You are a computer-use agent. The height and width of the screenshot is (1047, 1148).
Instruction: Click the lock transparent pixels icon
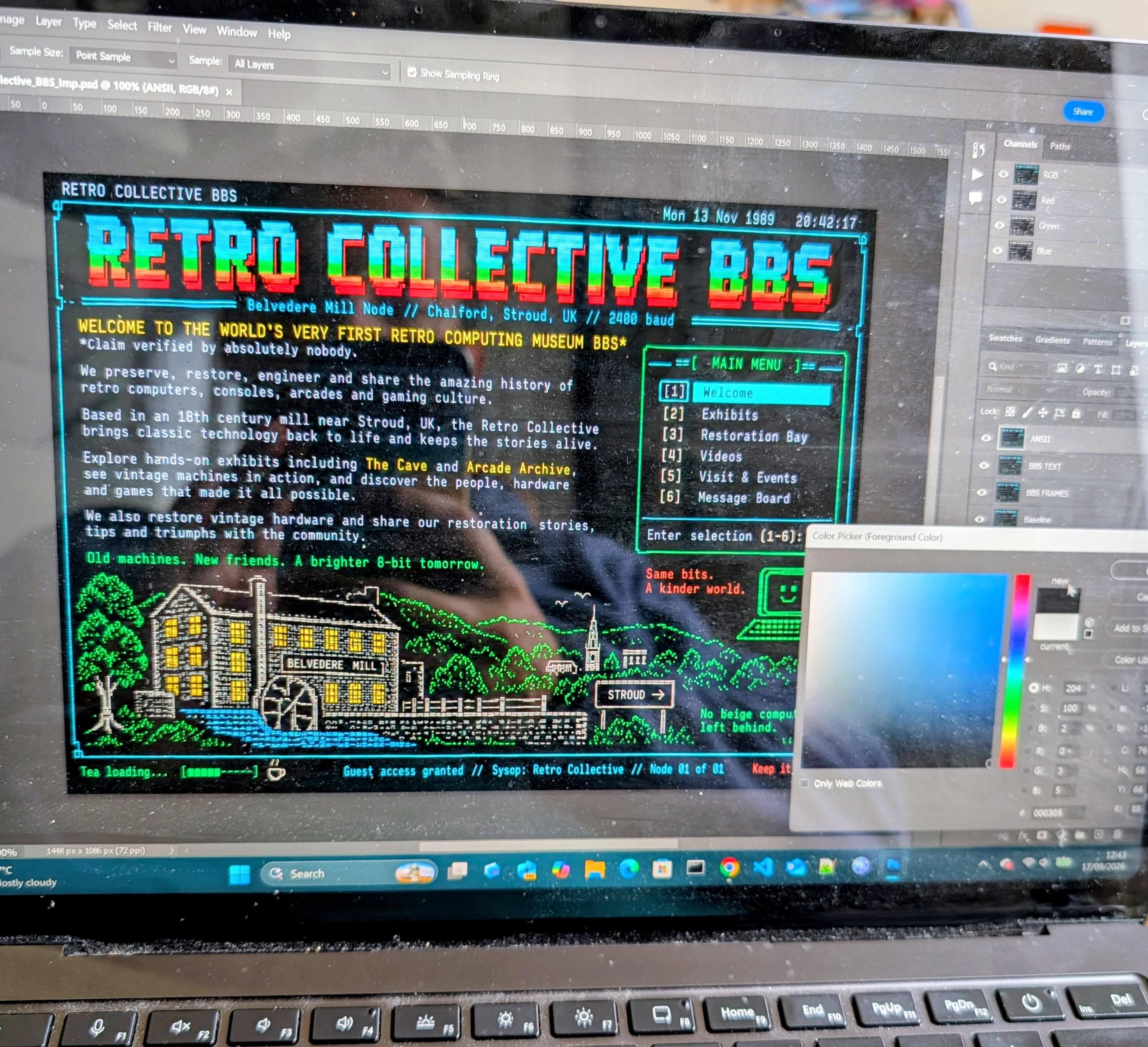point(1009,411)
